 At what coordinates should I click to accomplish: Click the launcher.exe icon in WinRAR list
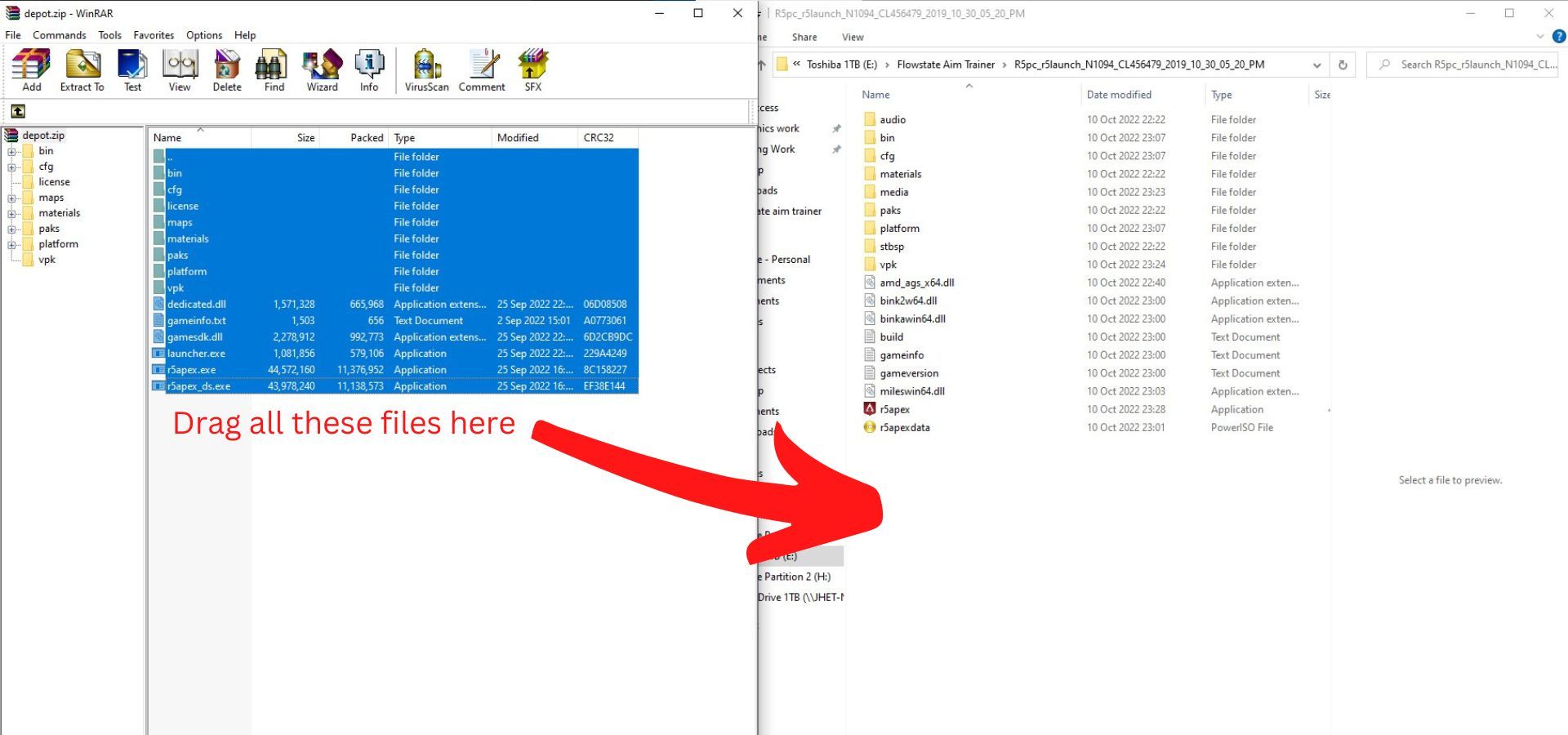158,354
